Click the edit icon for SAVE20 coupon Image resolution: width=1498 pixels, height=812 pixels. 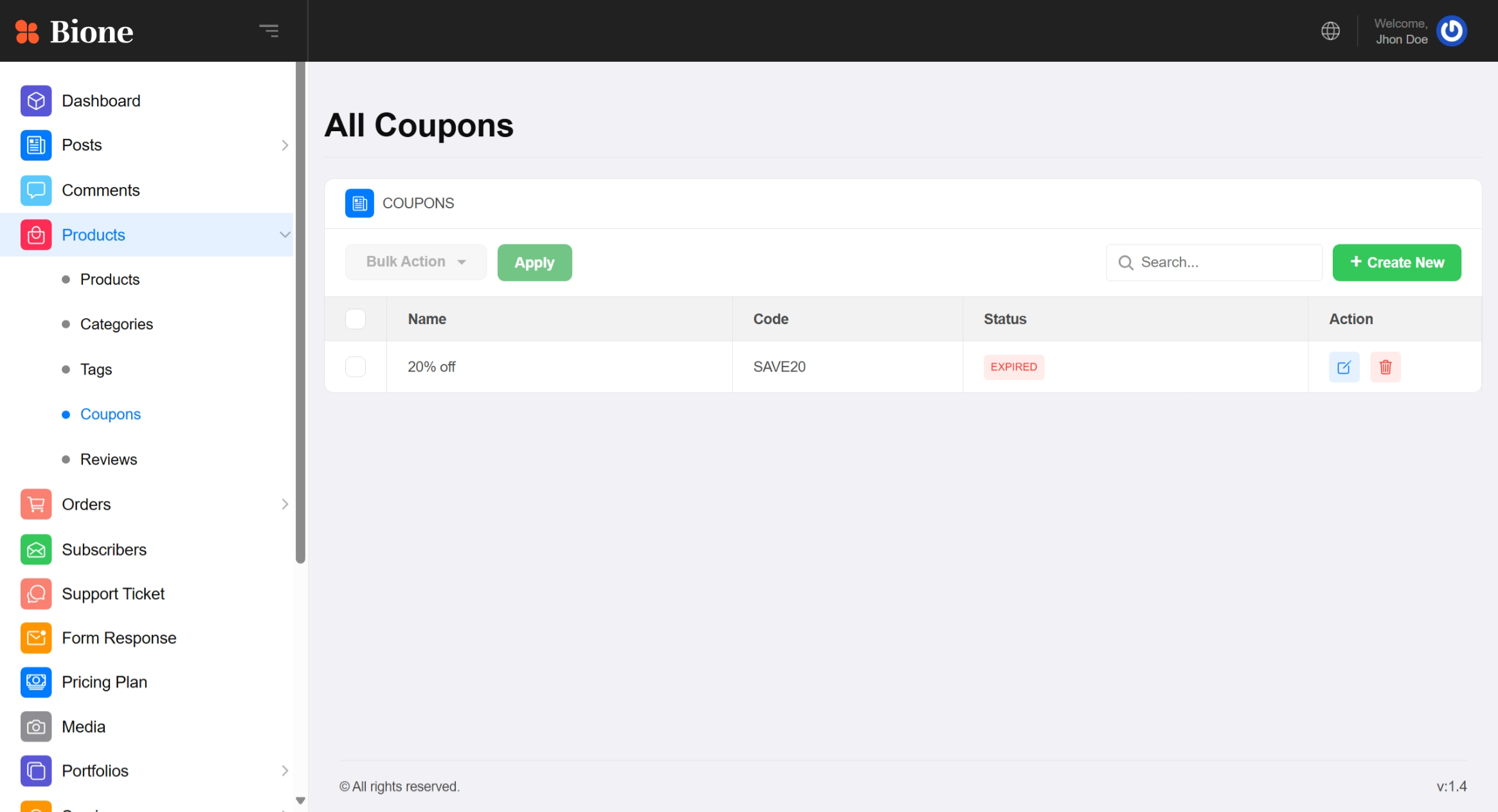point(1344,367)
